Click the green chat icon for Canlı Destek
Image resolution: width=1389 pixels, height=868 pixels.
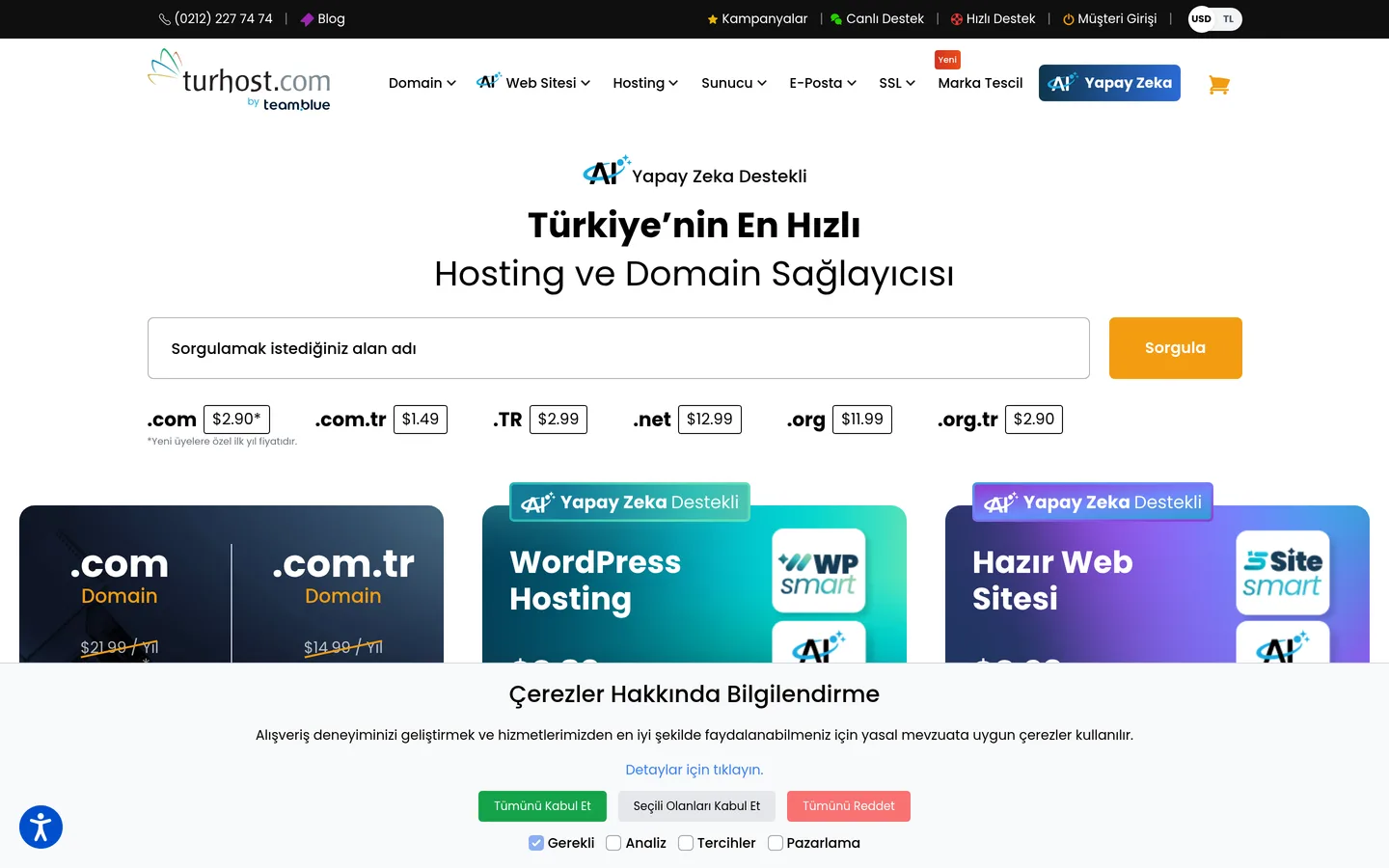[x=836, y=19]
